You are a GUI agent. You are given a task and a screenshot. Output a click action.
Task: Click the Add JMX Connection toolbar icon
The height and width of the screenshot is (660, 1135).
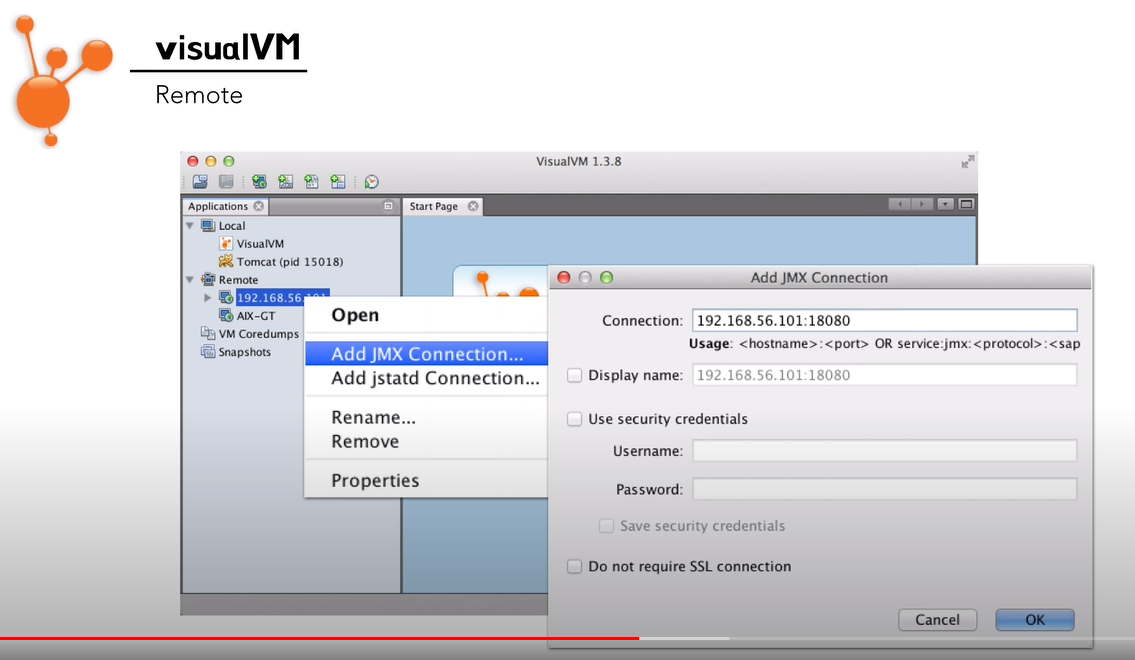285,182
